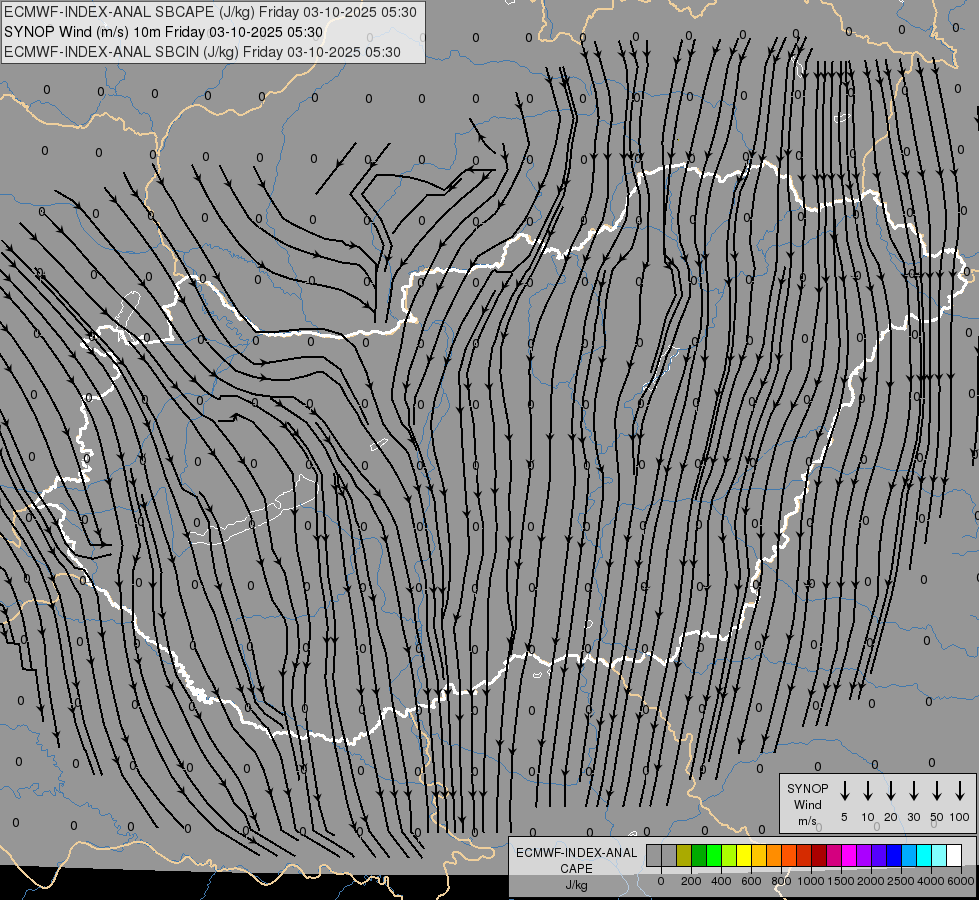Click the 10 m/s wind arrow in legend
This screenshot has height=900, width=979.
[868, 791]
